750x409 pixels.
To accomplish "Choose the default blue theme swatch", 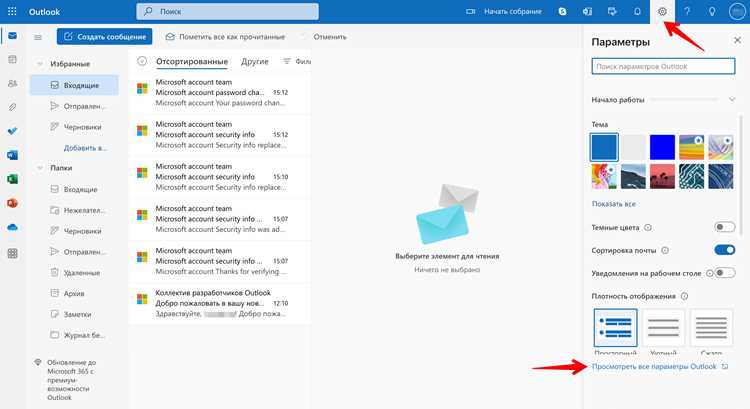I will [604, 147].
